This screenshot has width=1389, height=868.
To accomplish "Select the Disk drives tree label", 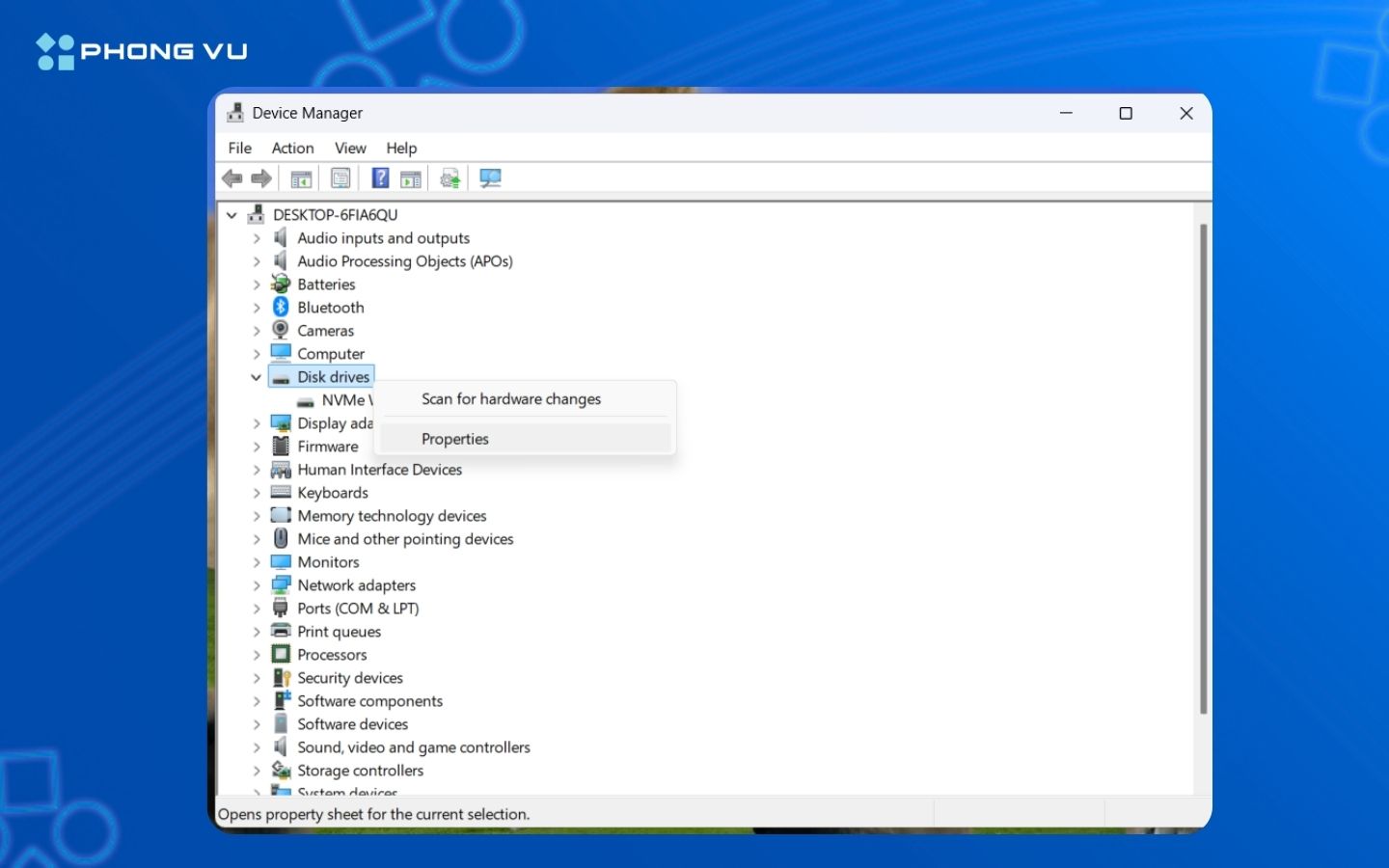I will (x=333, y=377).
